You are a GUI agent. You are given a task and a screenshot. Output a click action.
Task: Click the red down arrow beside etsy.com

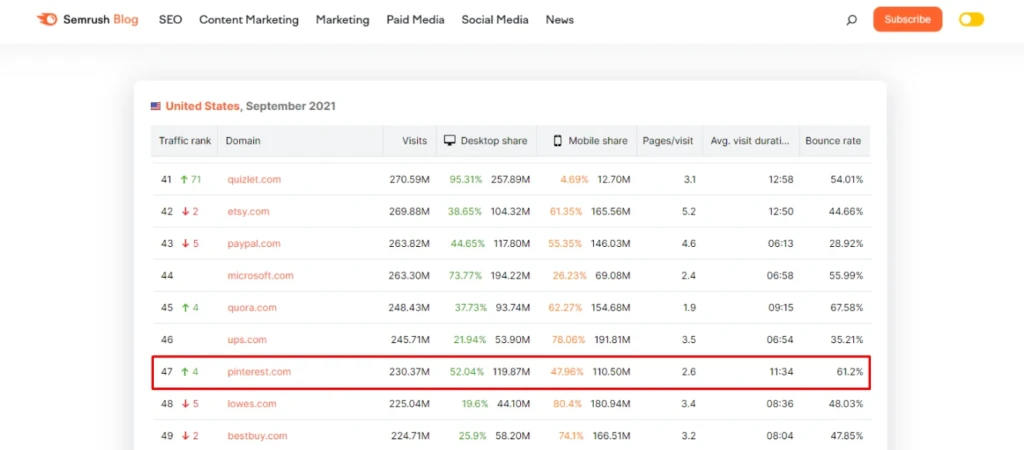(185, 212)
